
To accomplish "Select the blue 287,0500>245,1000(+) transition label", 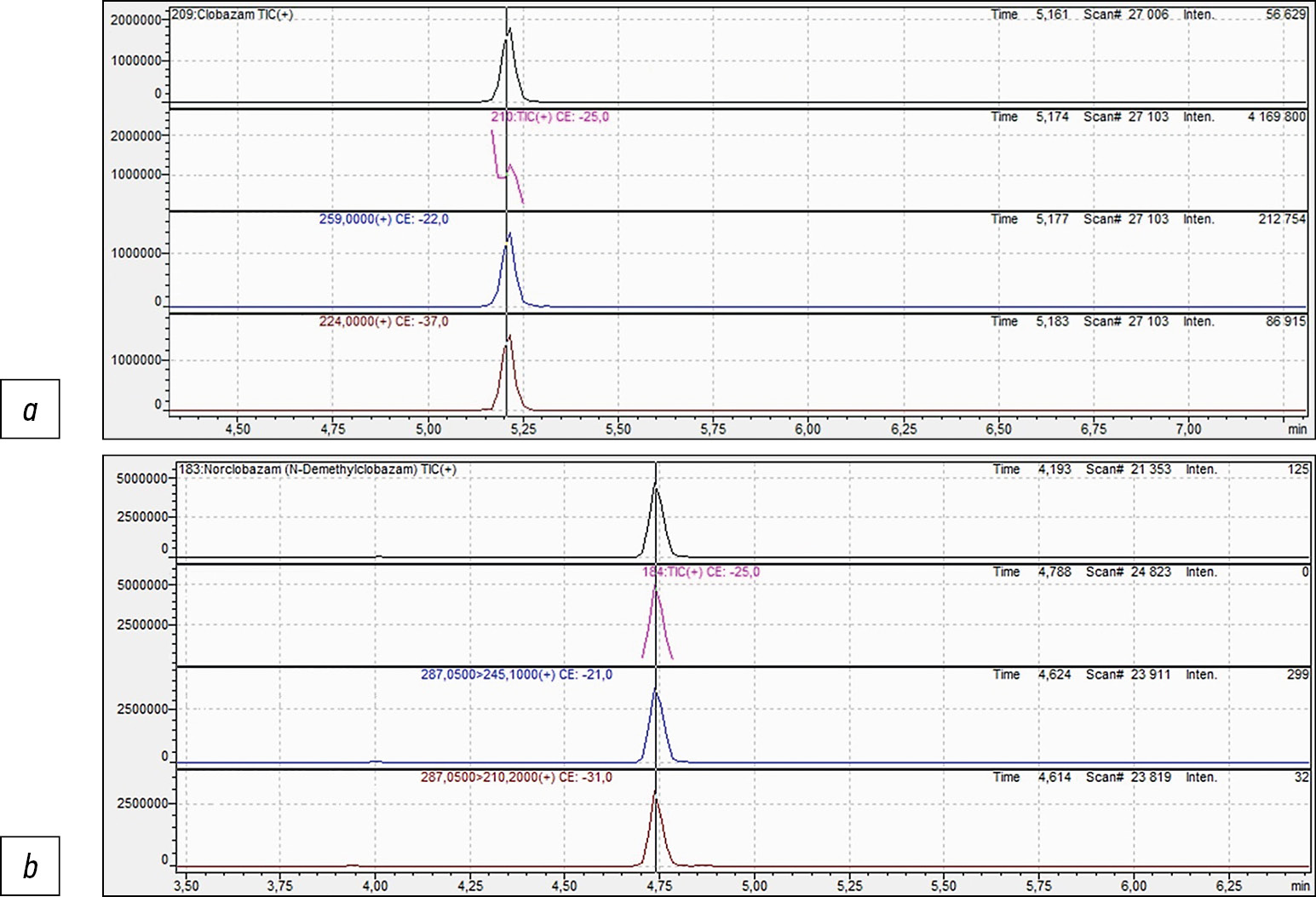I will (x=516, y=675).
